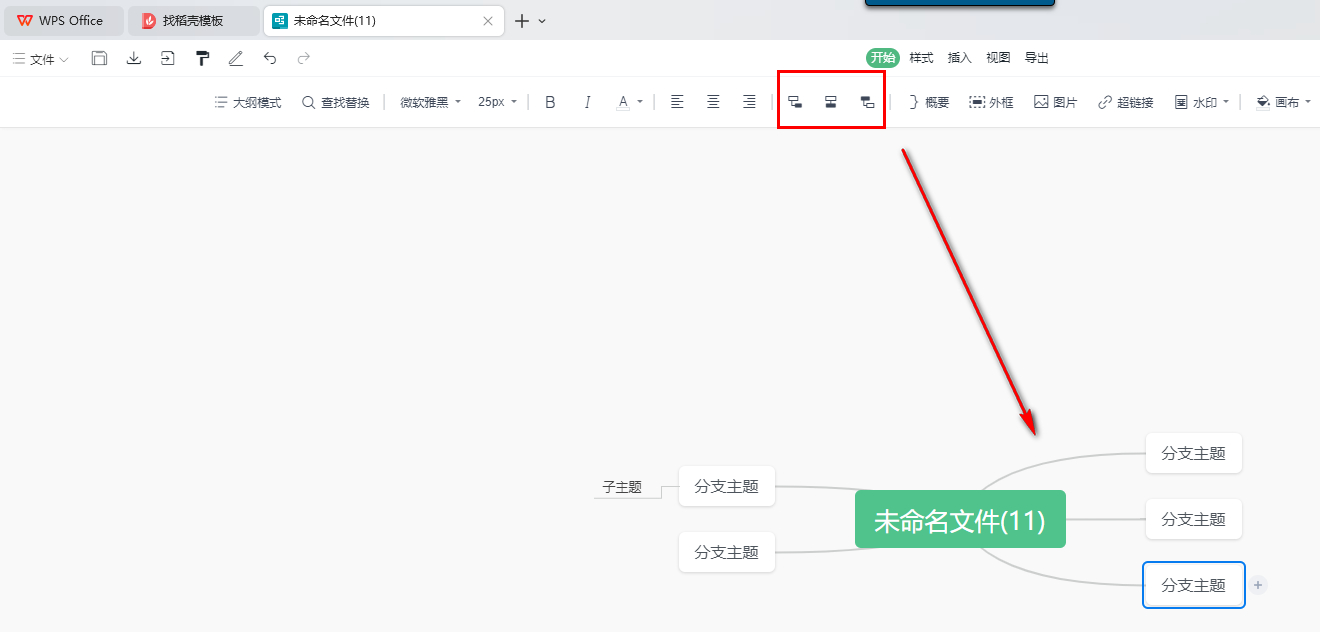Add a 外框 boundary frame

point(991,102)
